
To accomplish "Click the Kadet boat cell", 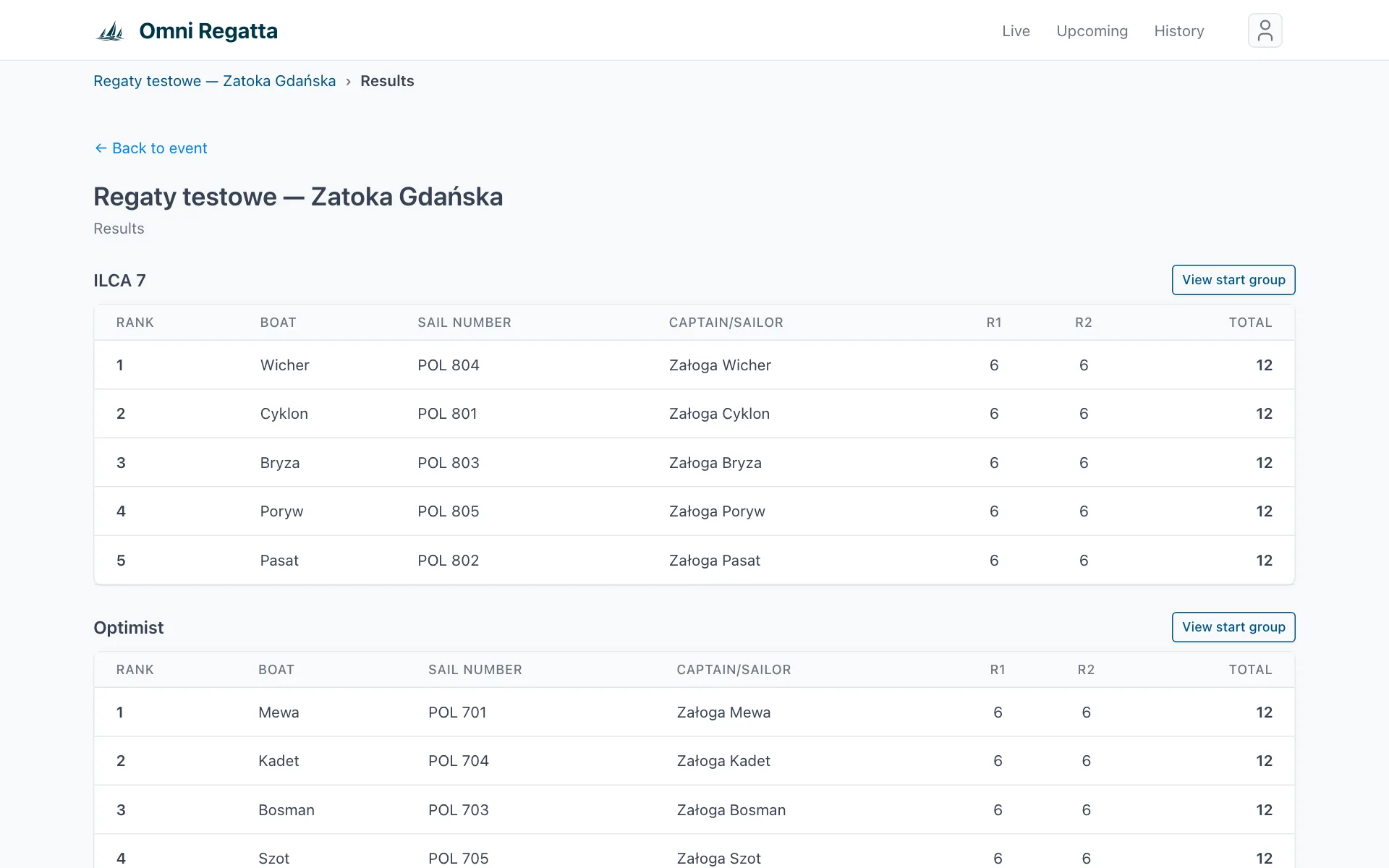I will pos(279,761).
